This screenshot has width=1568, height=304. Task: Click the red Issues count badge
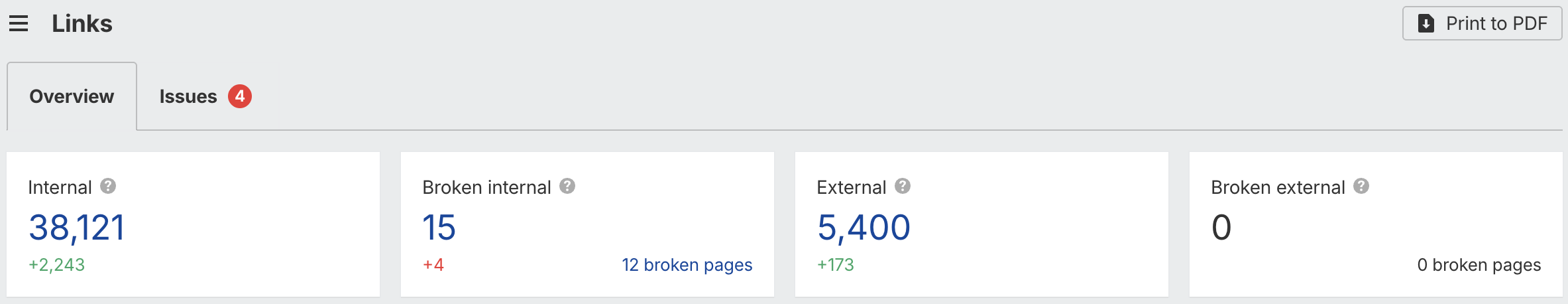coord(240,96)
